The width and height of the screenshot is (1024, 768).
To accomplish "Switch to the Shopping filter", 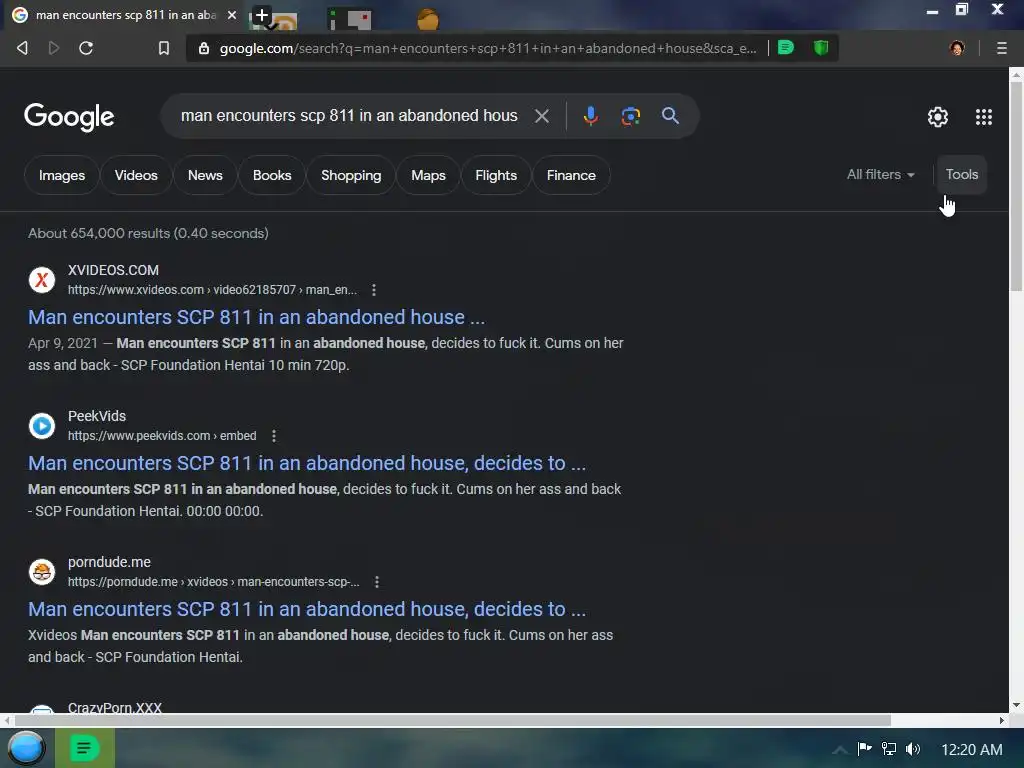I will [x=351, y=175].
